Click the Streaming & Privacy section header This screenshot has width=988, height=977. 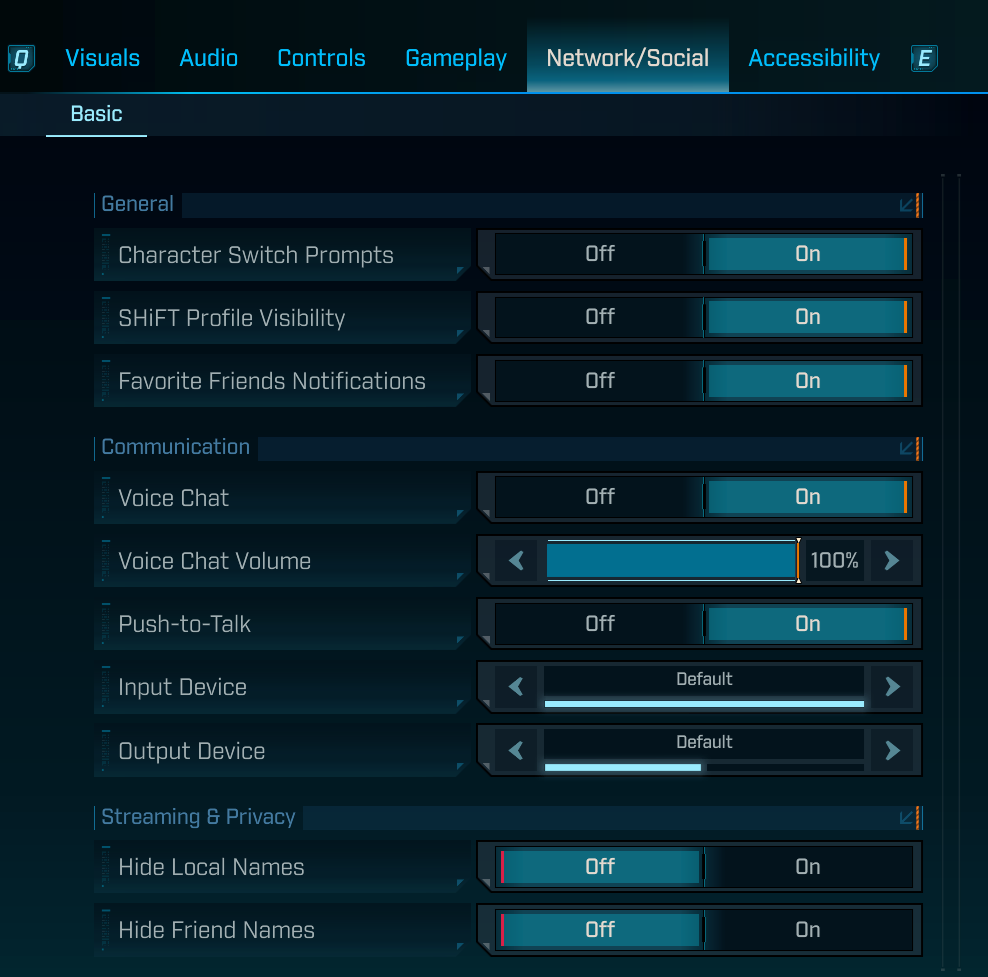click(508, 818)
